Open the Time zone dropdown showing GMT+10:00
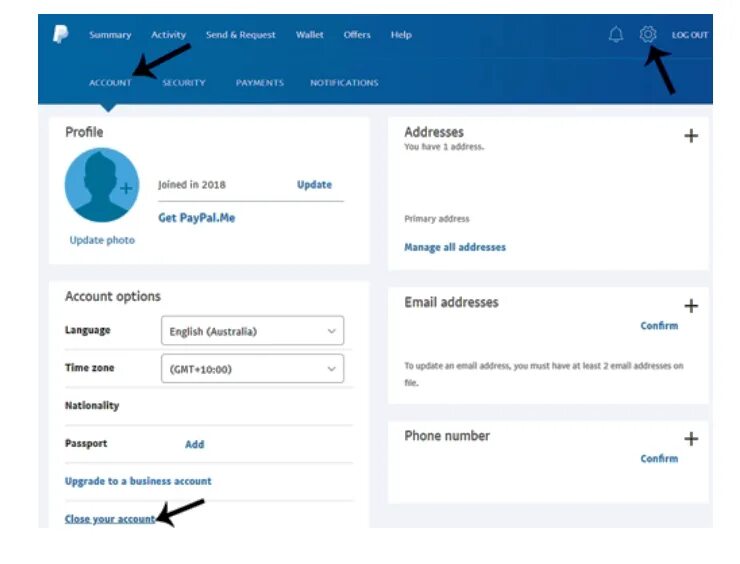 coord(252,368)
